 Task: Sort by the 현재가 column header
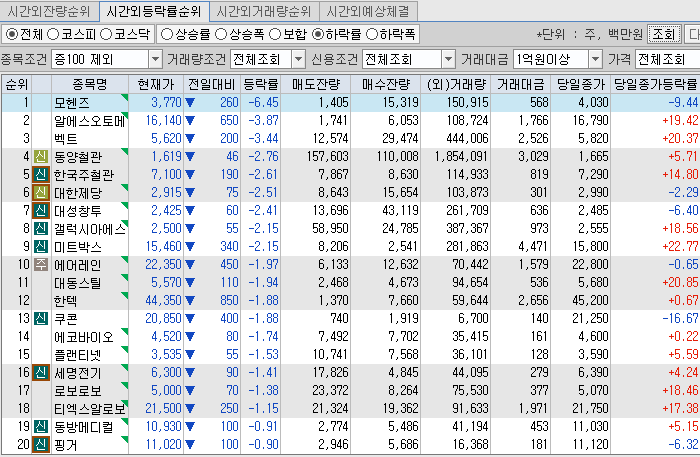155,84
